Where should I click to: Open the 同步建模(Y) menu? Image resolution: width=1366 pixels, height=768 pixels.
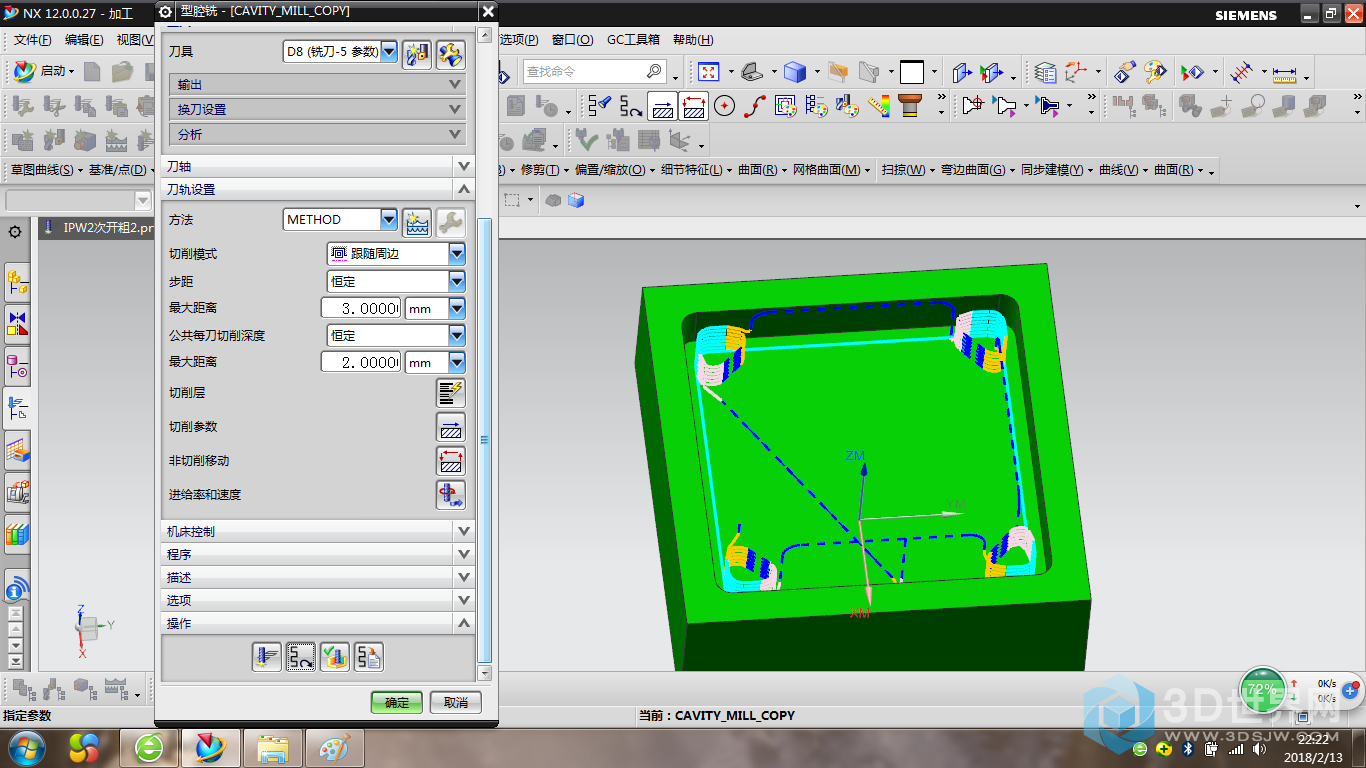pos(1054,170)
